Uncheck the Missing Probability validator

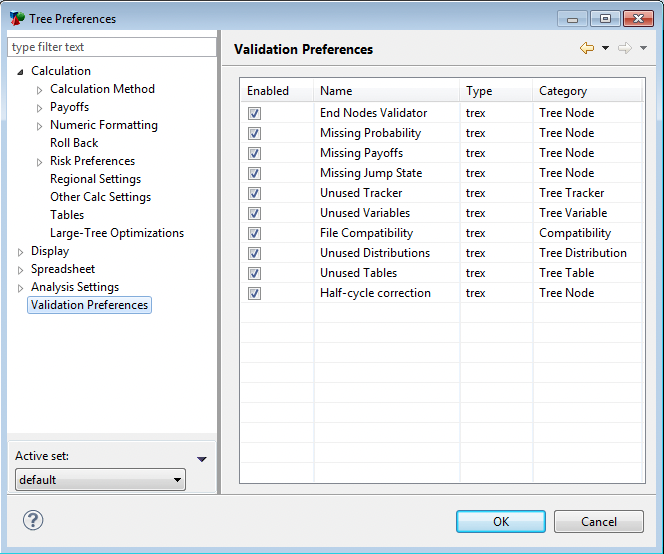254,133
